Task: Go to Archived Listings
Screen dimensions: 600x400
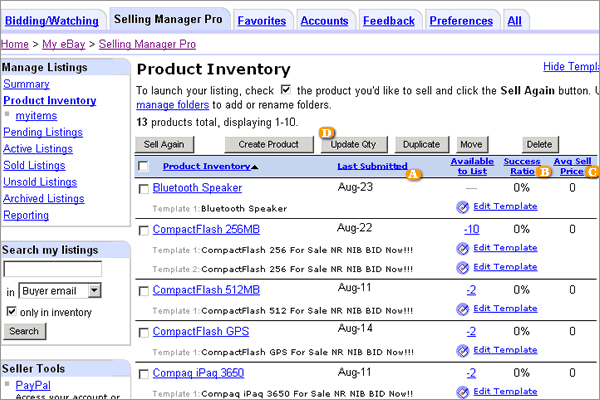Action: point(44,199)
